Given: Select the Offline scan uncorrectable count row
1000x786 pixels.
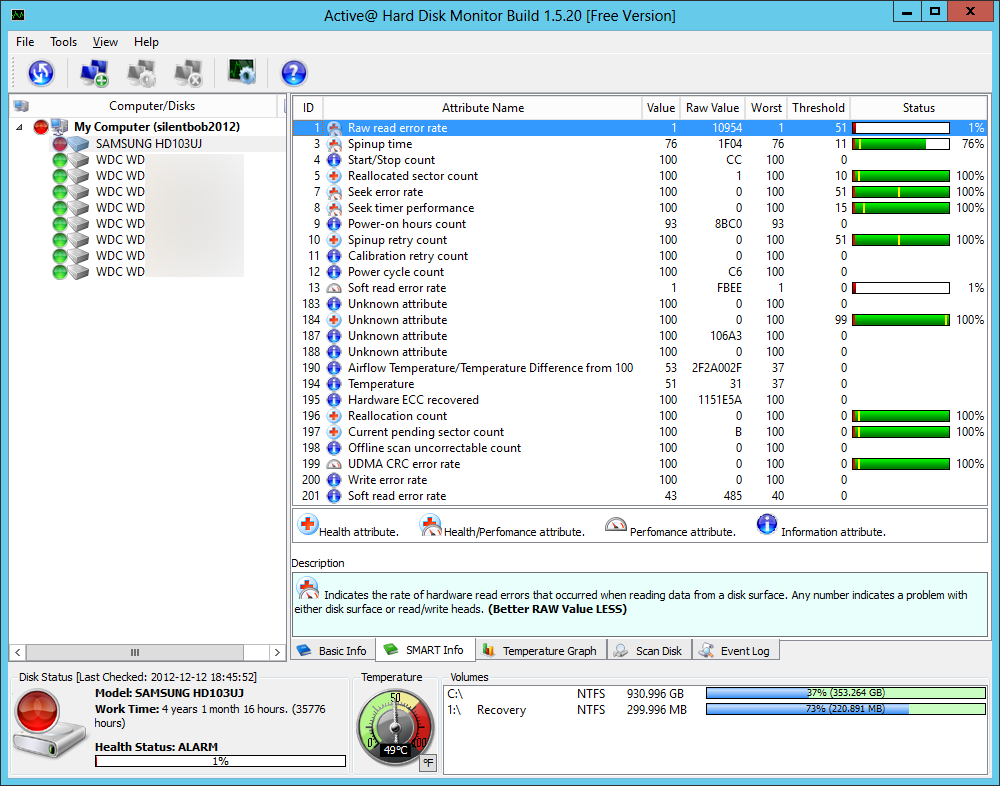Looking at the screenshot, I should [640, 448].
